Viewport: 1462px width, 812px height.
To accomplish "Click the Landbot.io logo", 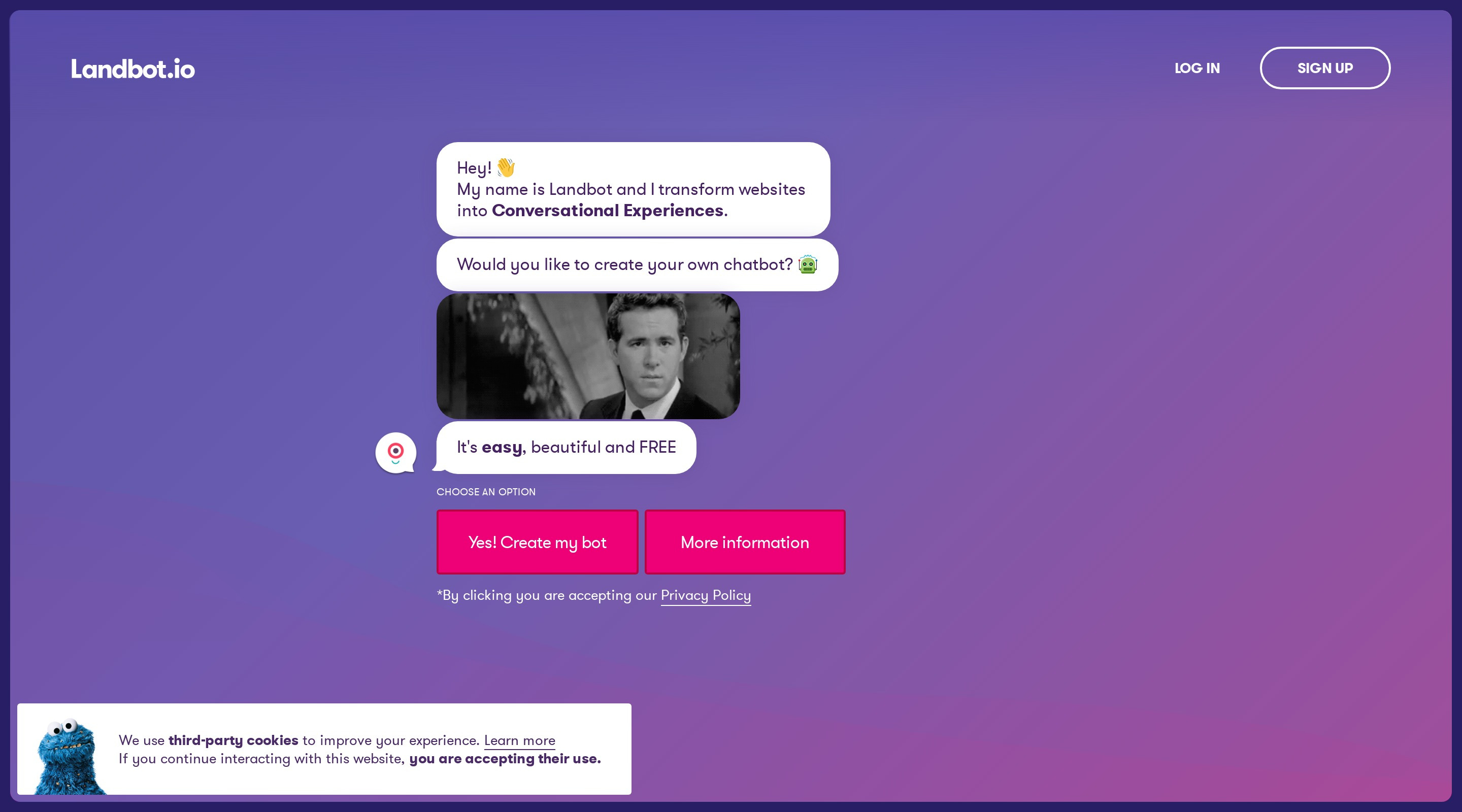I will (x=133, y=69).
